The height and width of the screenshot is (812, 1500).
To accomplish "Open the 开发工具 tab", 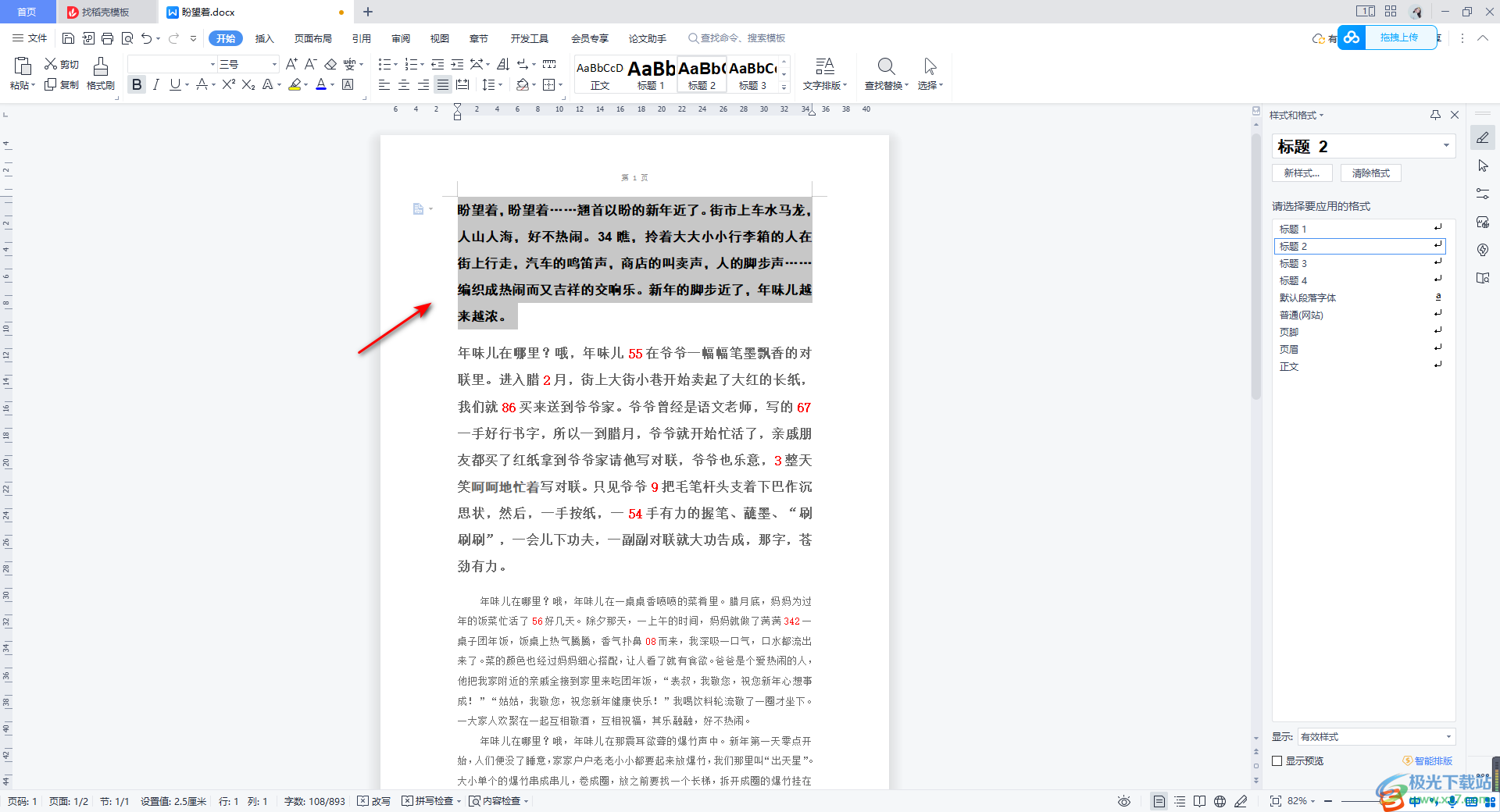I will pos(530,38).
